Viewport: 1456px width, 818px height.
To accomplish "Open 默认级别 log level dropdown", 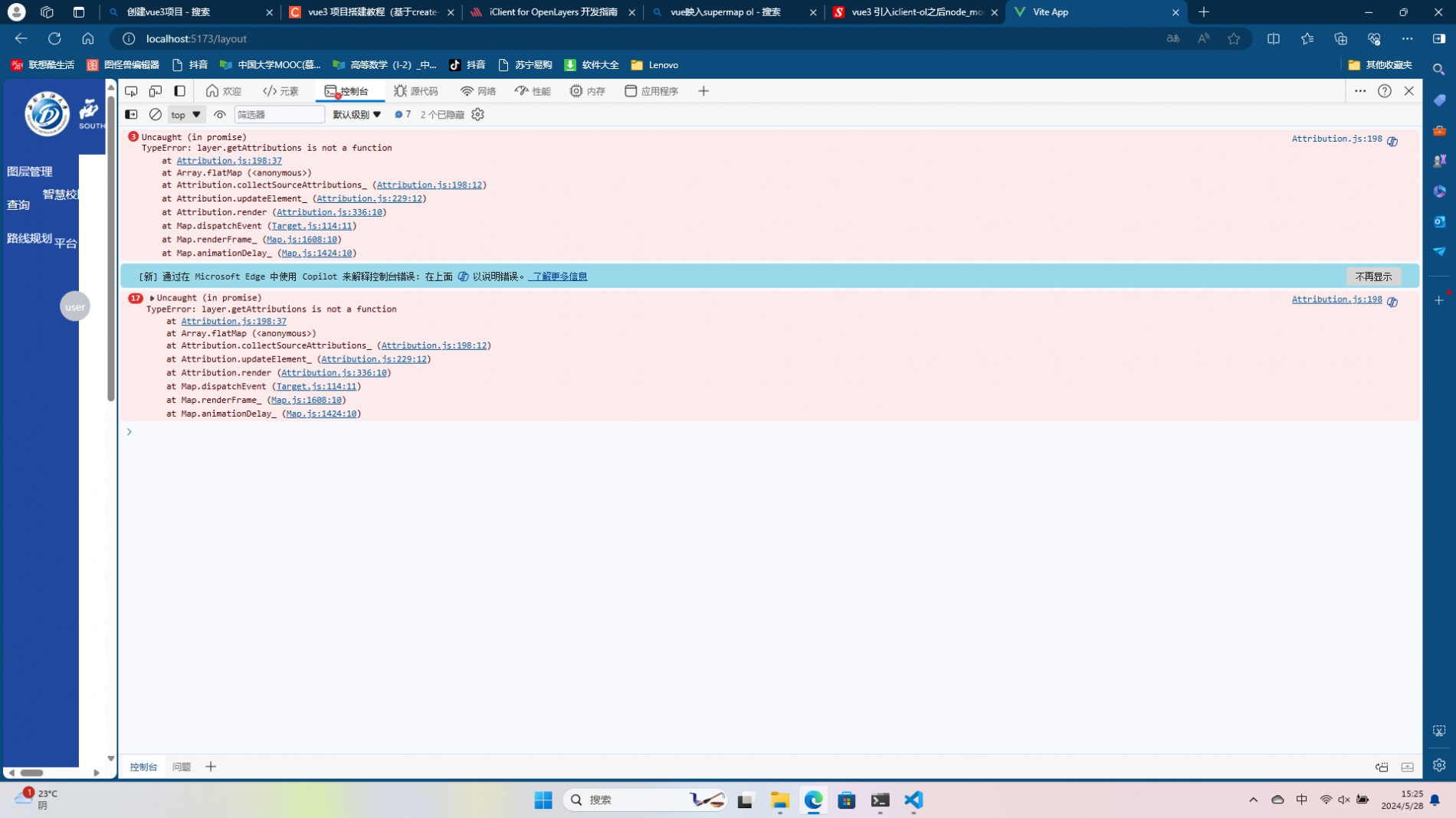I will click(356, 114).
